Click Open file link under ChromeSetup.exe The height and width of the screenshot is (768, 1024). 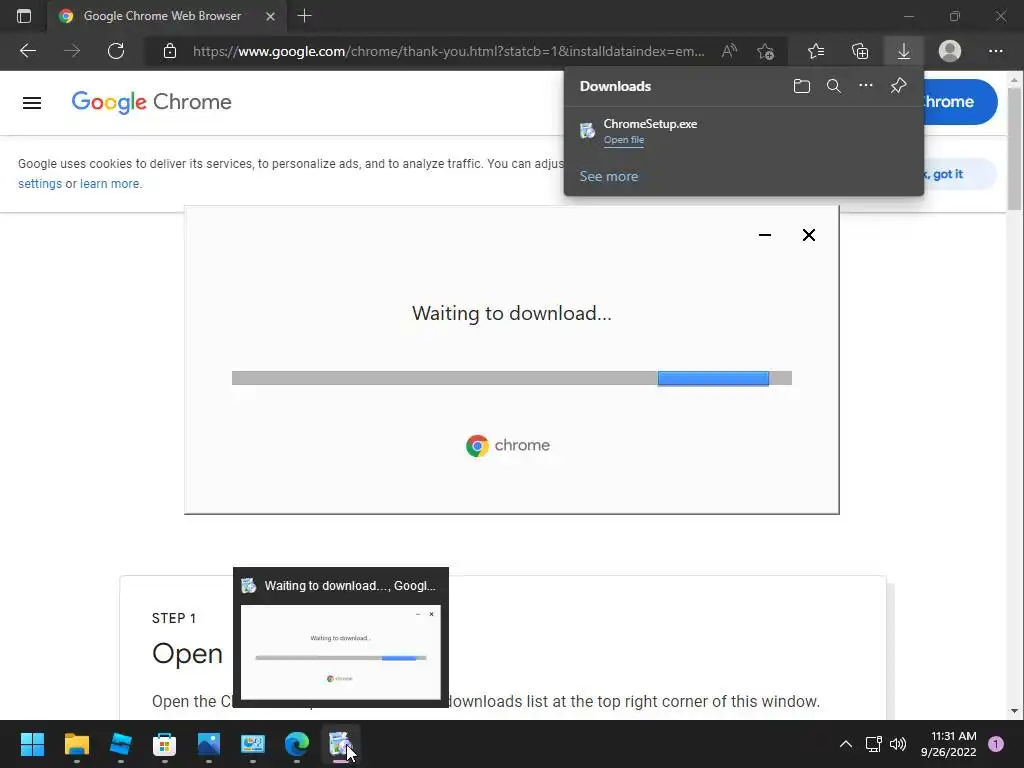point(624,140)
